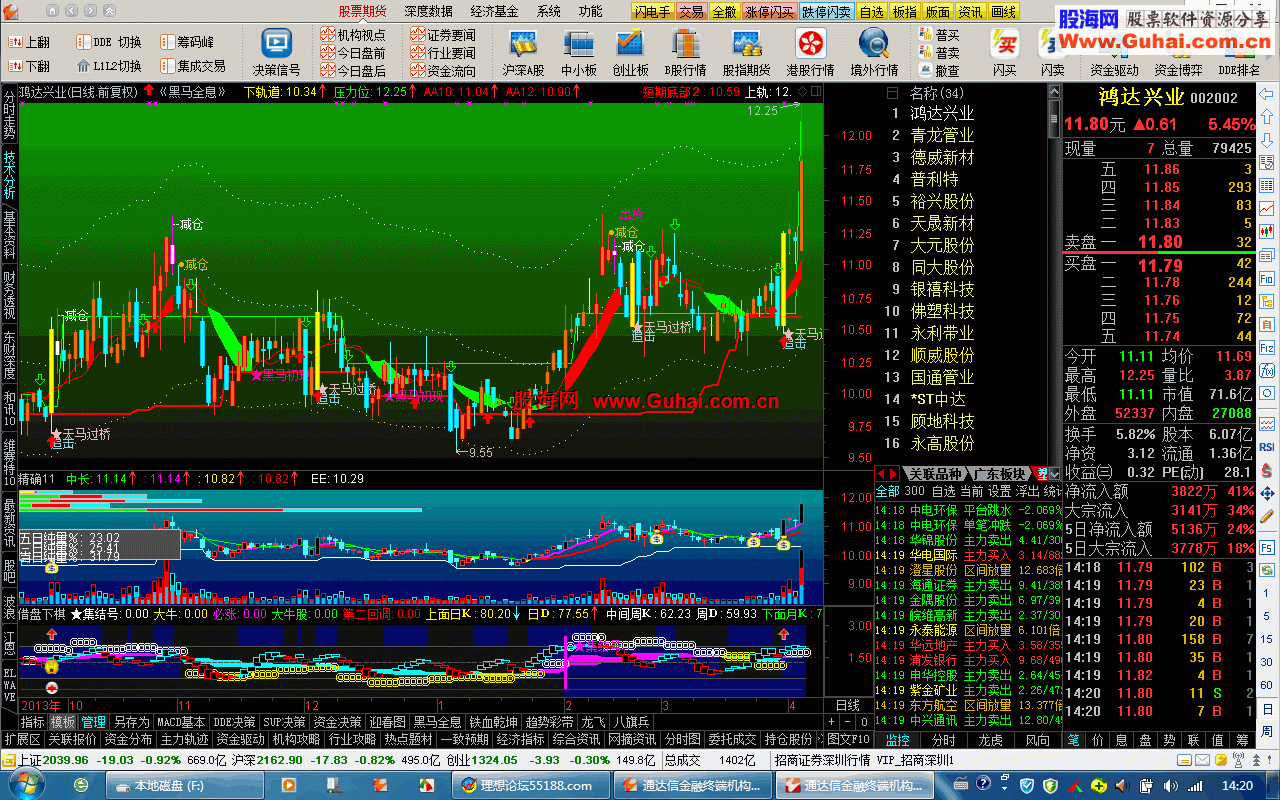Select the 价 bottom-right tab

(x=1098, y=740)
